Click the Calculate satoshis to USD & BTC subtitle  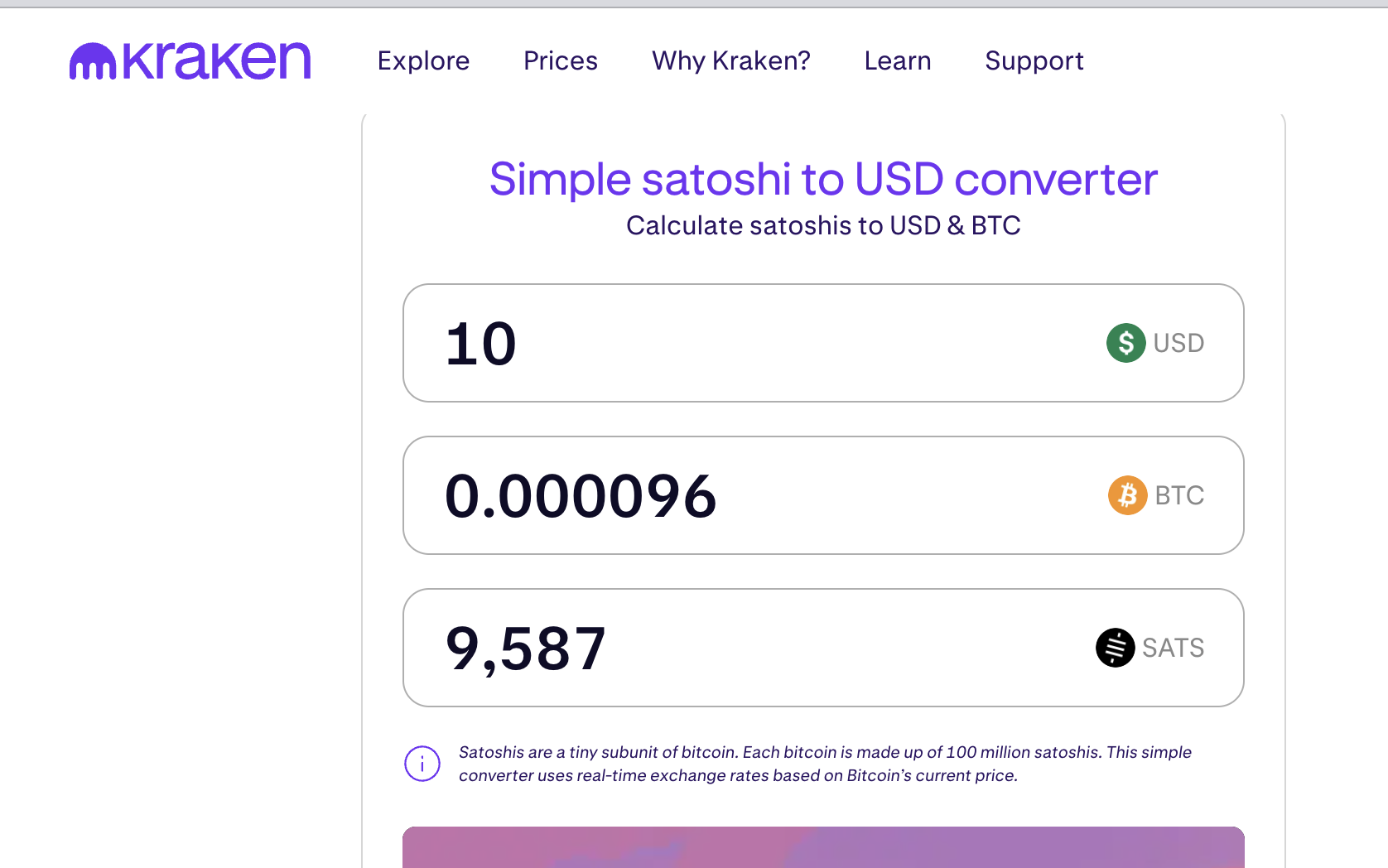coord(823,225)
